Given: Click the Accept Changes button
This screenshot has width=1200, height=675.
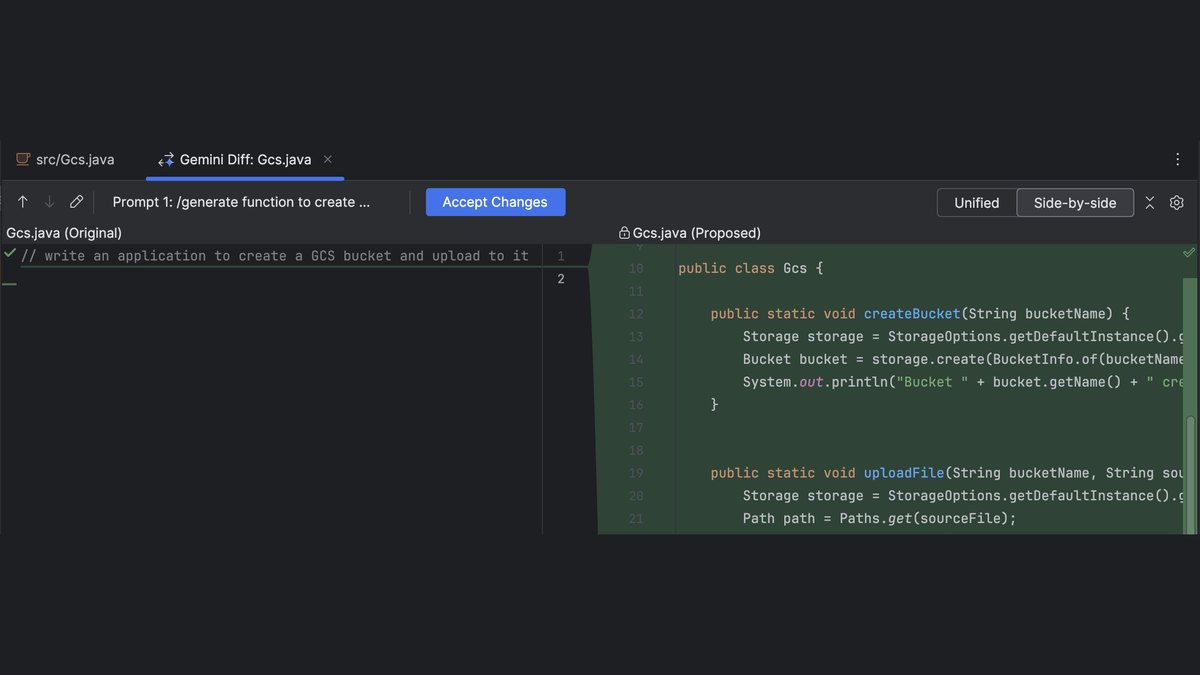Looking at the screenshot, I should coord(495,202).
